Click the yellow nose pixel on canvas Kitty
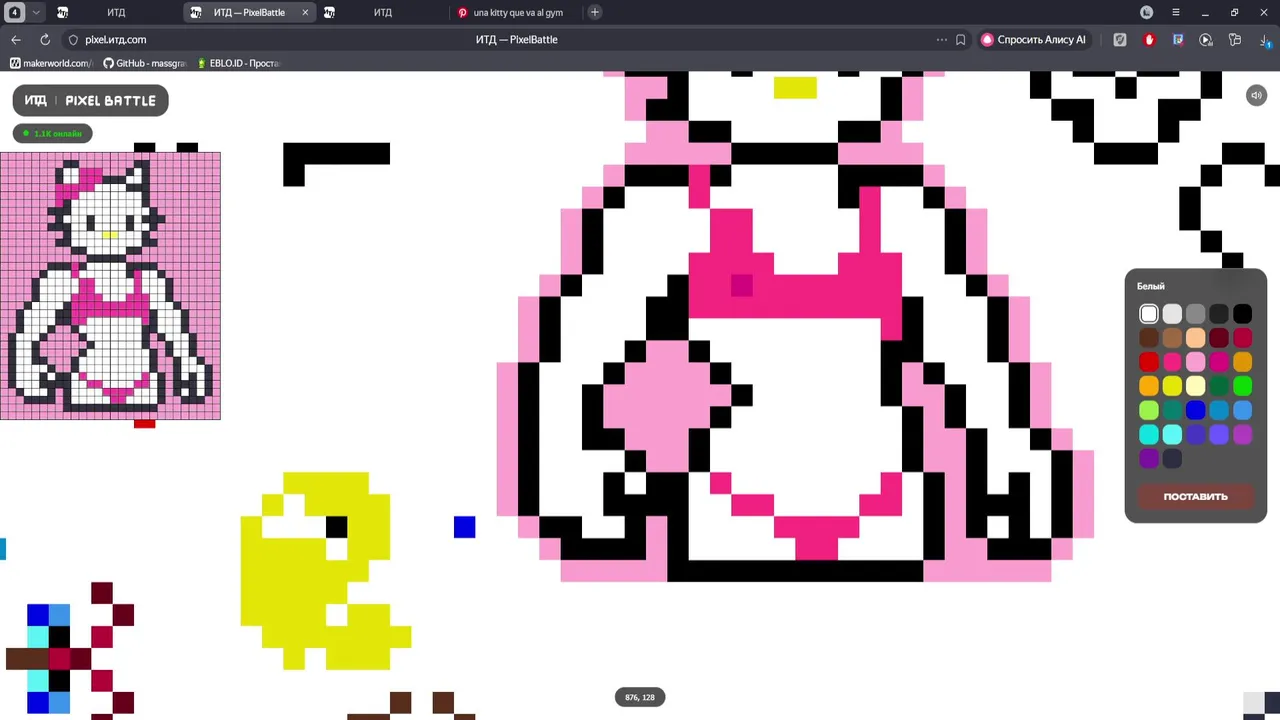Viewport: 1280px width, 720px height. tap(795, 88)
